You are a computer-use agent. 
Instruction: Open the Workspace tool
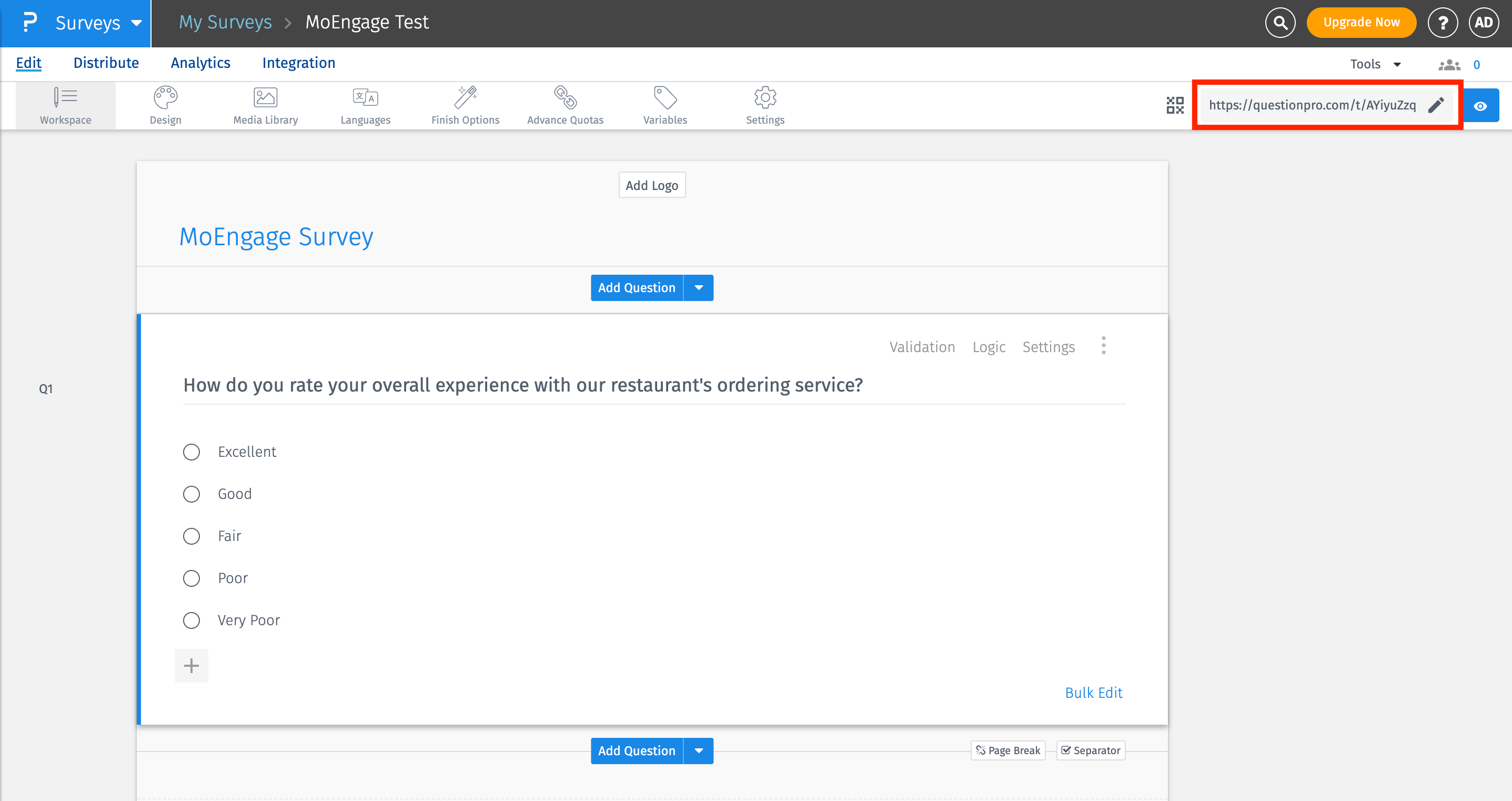(x=66, y=106)
